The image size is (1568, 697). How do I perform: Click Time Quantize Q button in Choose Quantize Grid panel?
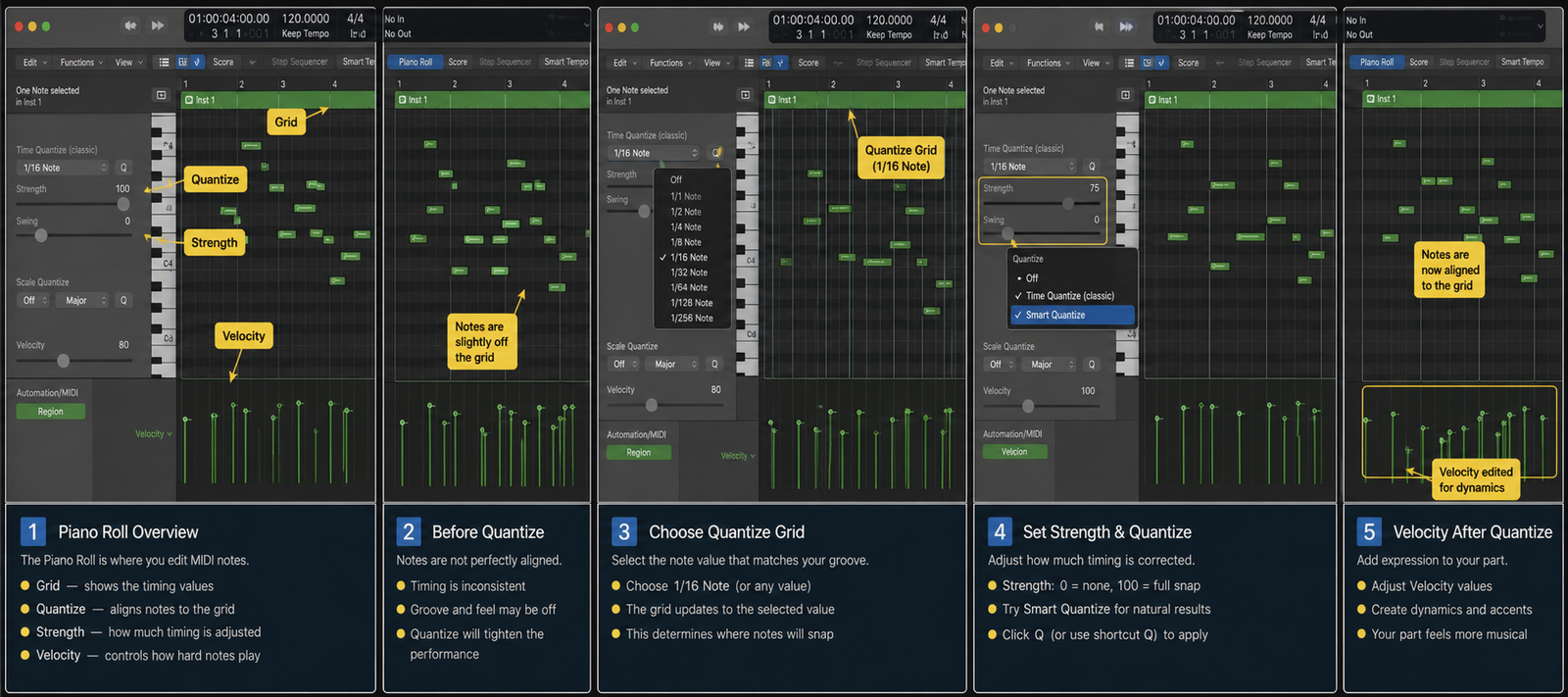(x=716, y=153)
